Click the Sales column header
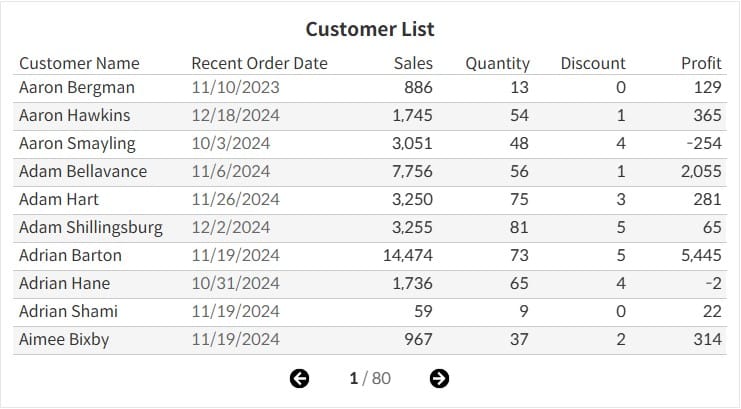Screen dimensions: 741x409 click(x=413, y=63)
